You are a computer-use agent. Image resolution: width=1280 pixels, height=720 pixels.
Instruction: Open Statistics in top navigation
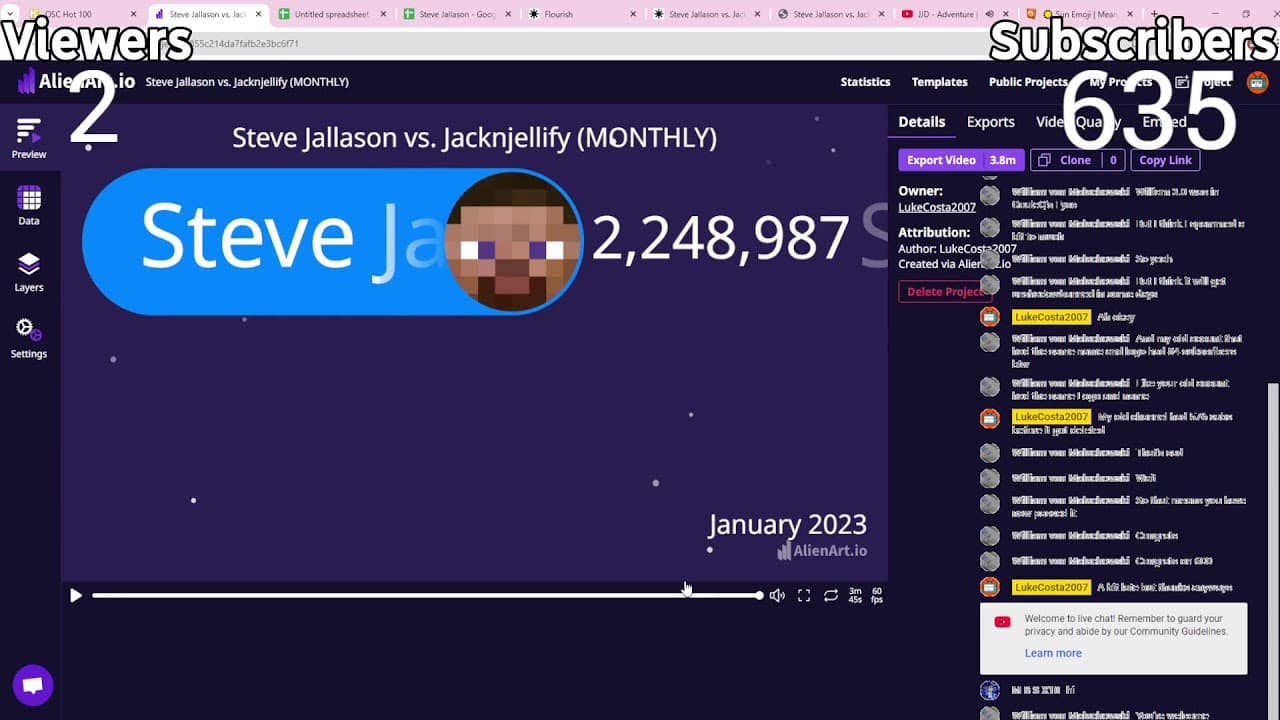click(865, 82)
